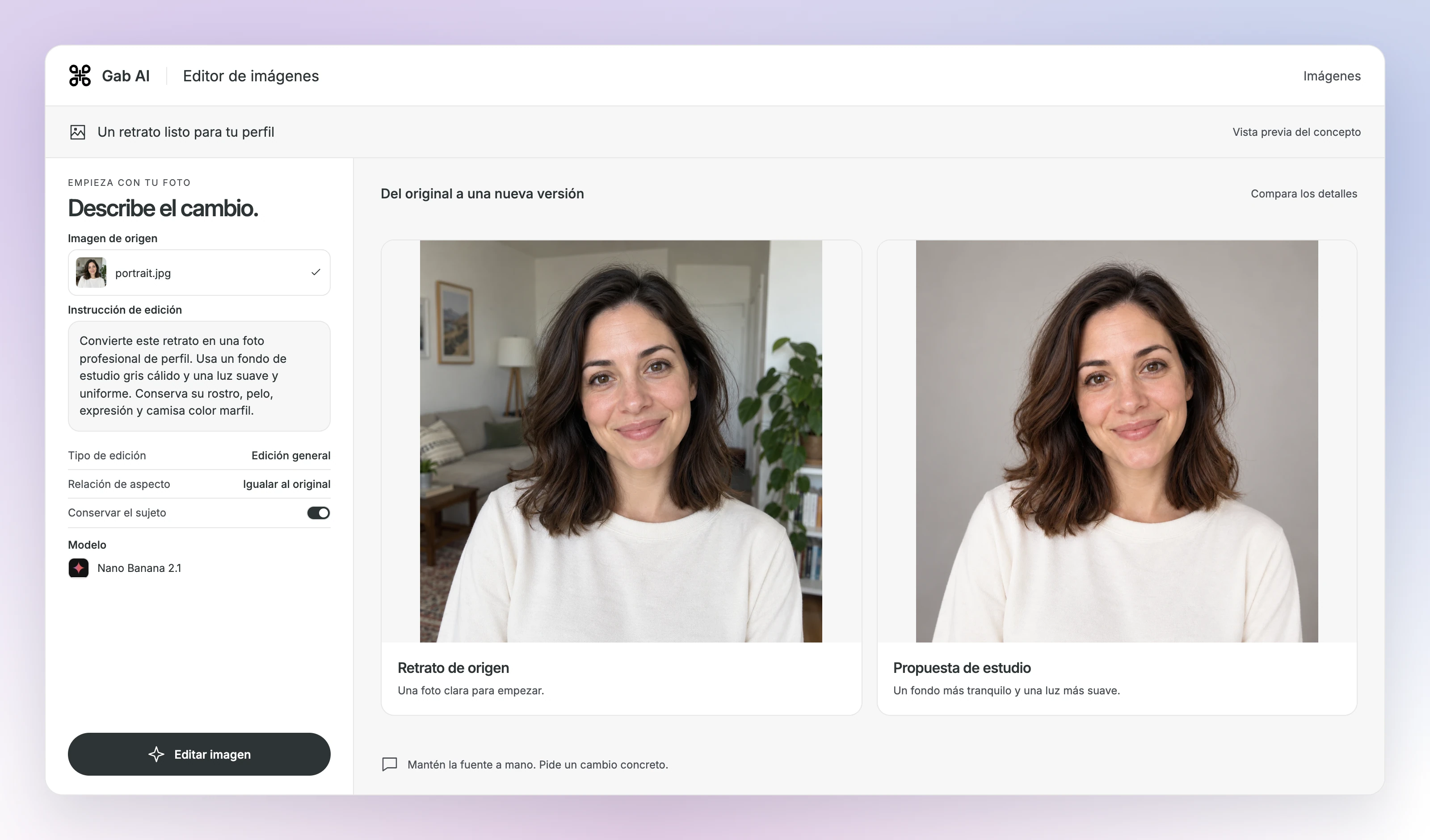Click the Instrucción de edición text field
1430x840 pixels.
199,376
